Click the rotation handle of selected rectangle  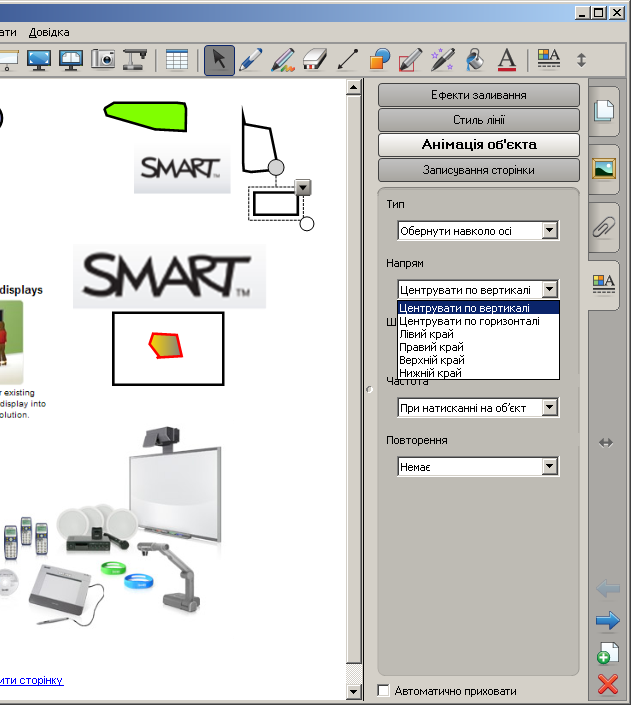(x=276, y=167)
